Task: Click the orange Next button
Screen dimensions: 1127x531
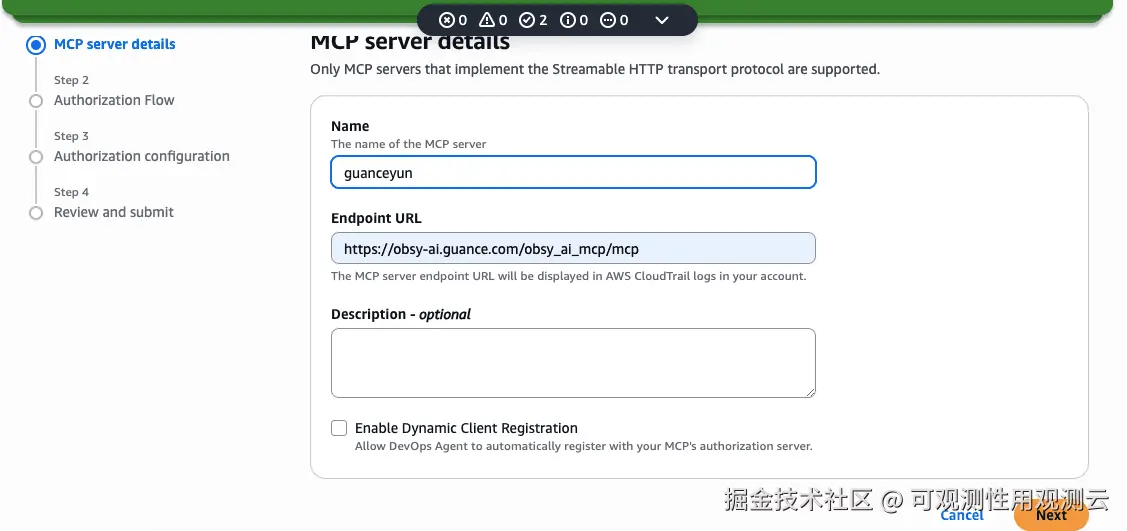Action: pos(1051,514)
